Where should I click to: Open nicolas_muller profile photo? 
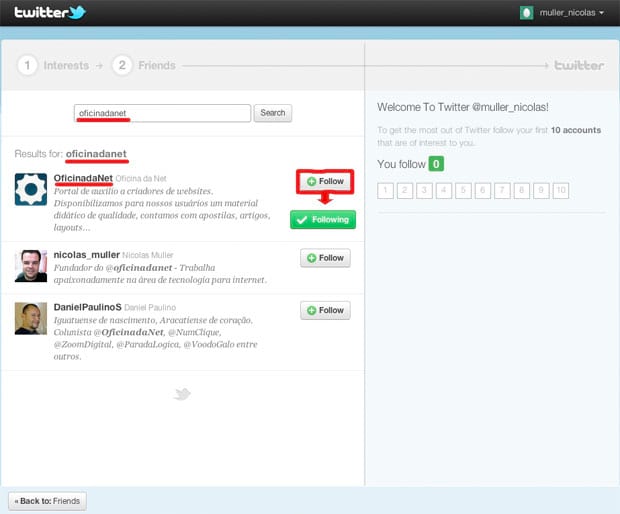point(31,266)
